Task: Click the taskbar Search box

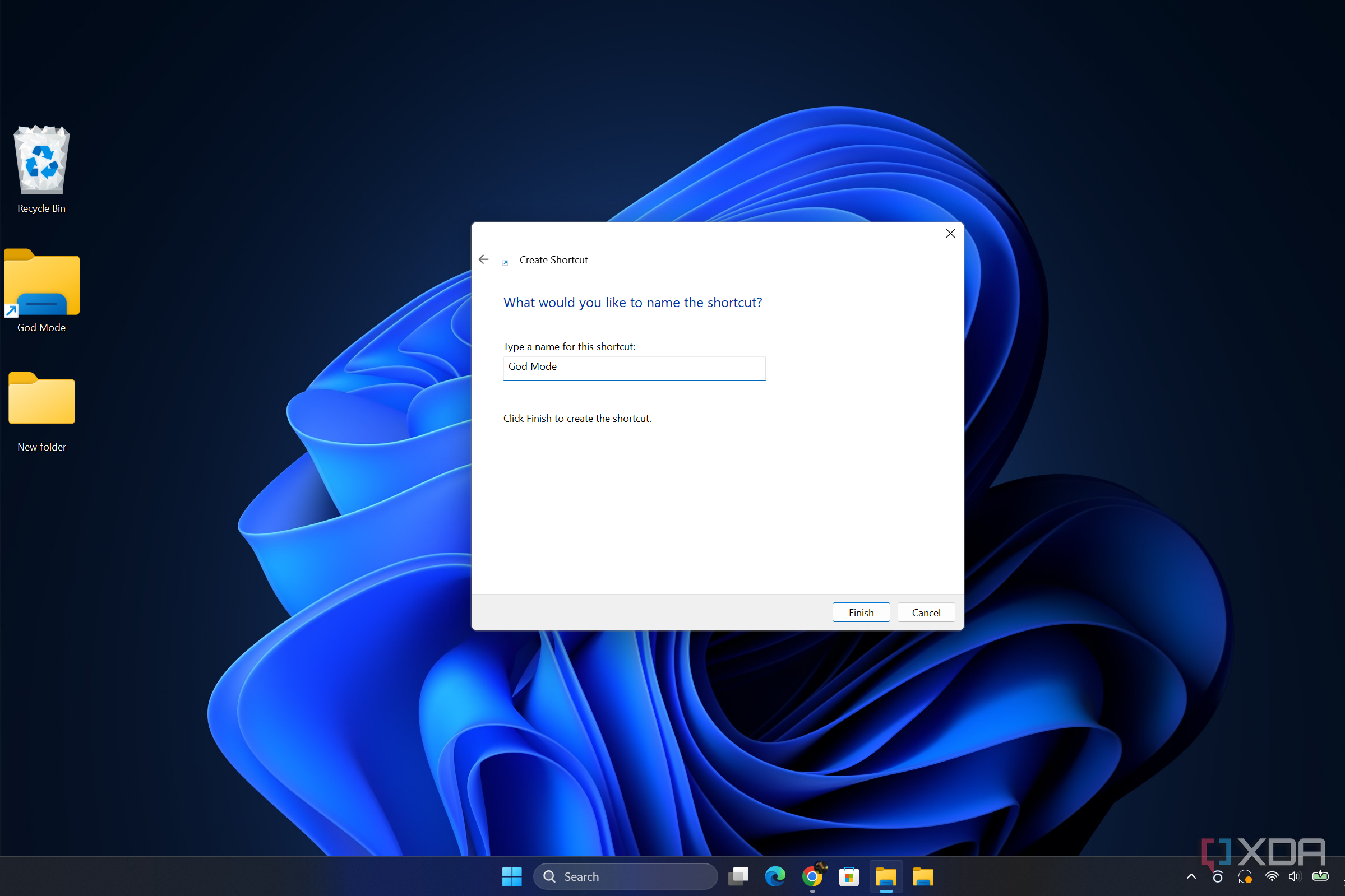Action: pyautogui.click(x=625, y=876)
